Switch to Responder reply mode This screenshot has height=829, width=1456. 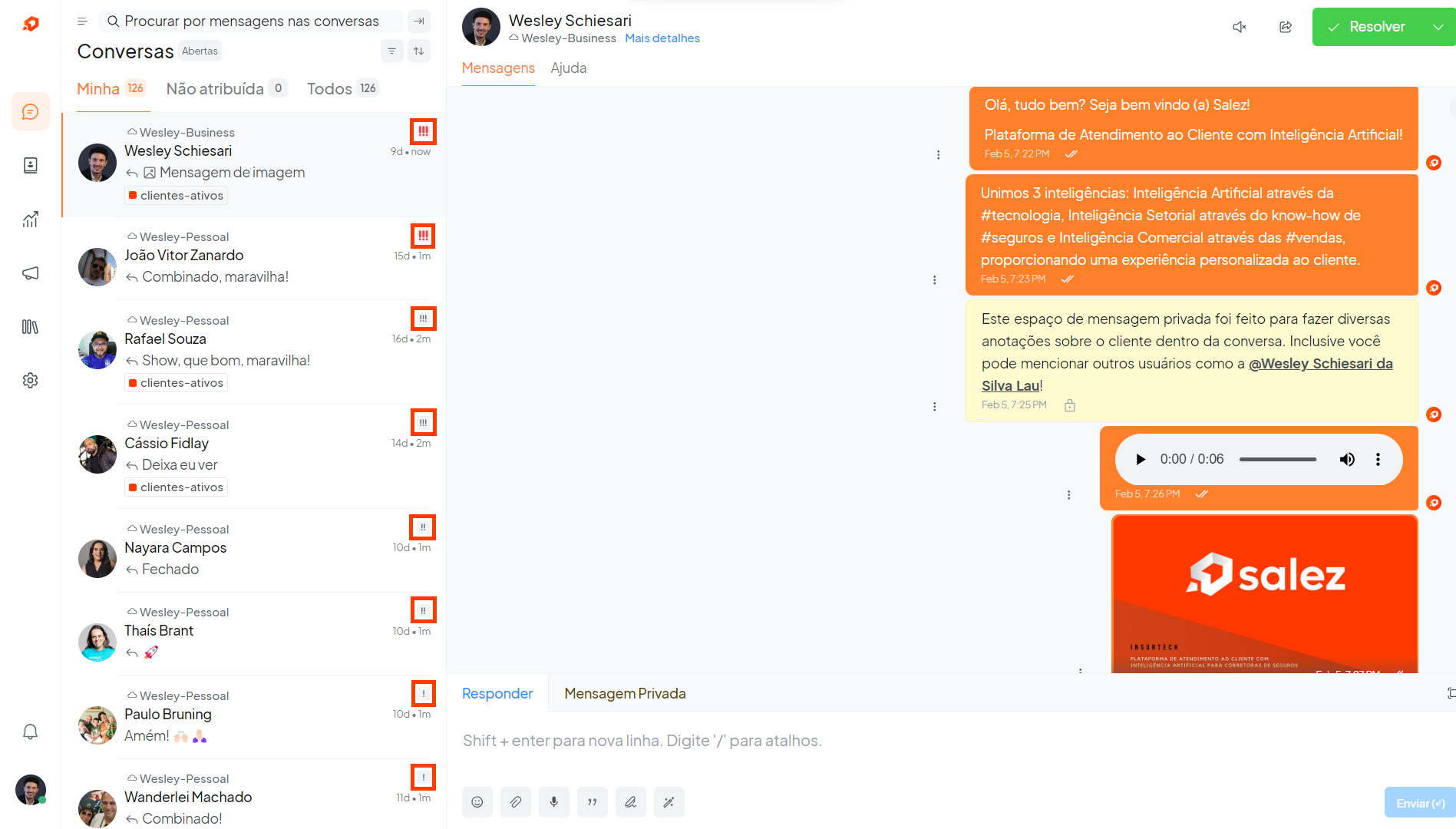click(x=497, y=693)
